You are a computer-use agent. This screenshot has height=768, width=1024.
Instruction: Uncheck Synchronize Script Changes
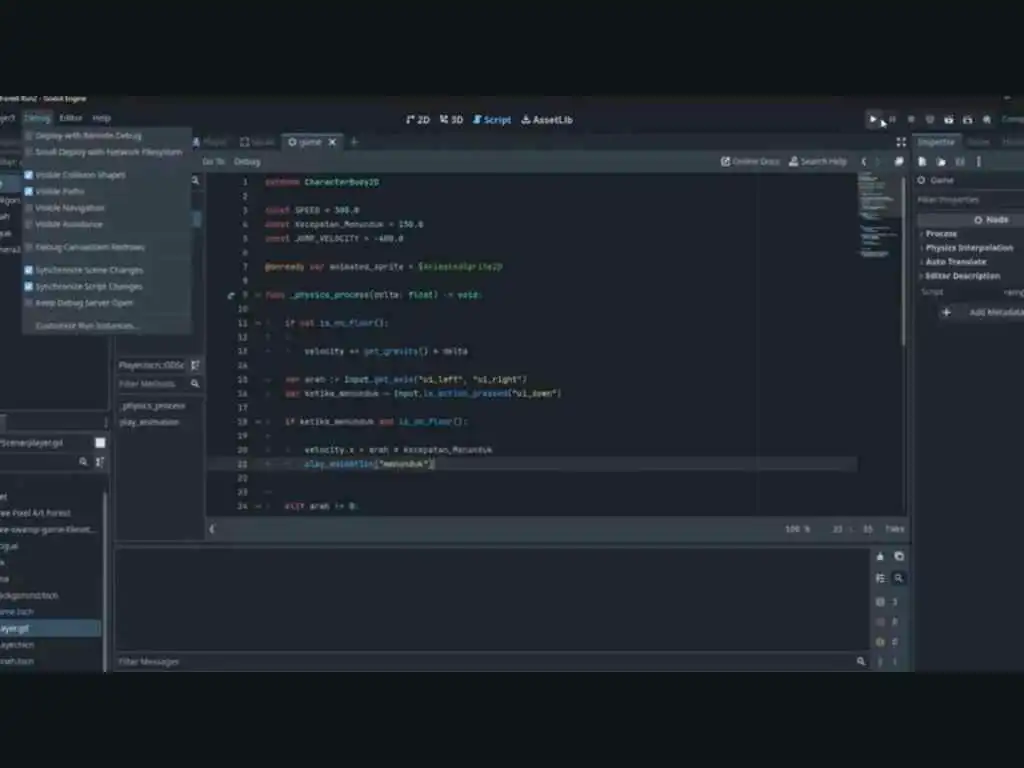(x=88, y=287)
